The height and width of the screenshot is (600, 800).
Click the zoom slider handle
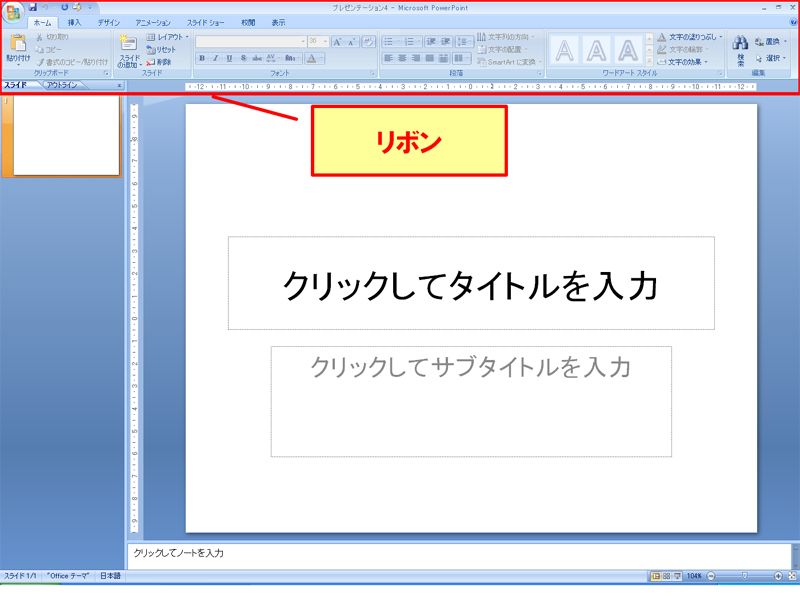click(x=744, y=576)
